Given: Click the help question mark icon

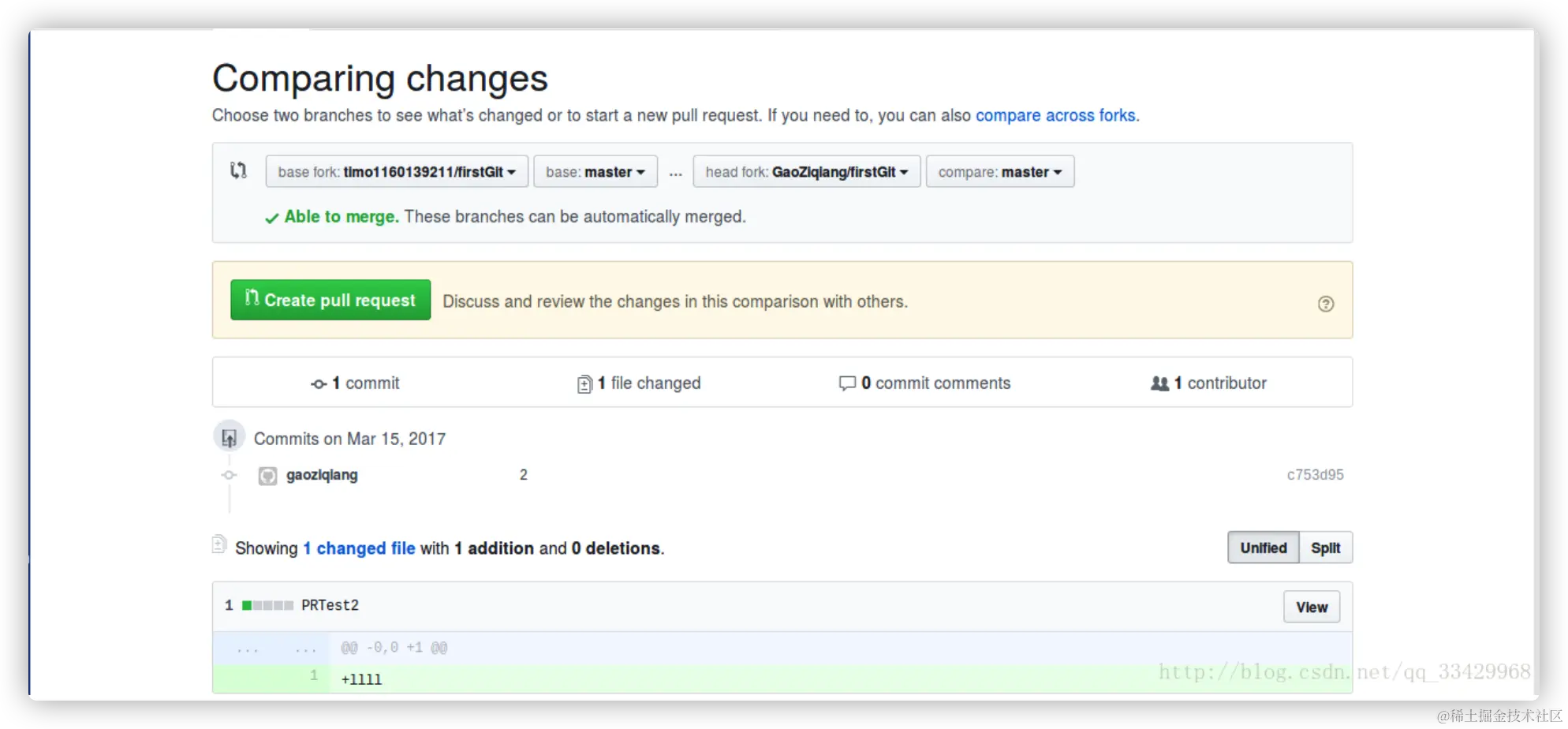Looking at the screenshot, I should click(1326, 304).
